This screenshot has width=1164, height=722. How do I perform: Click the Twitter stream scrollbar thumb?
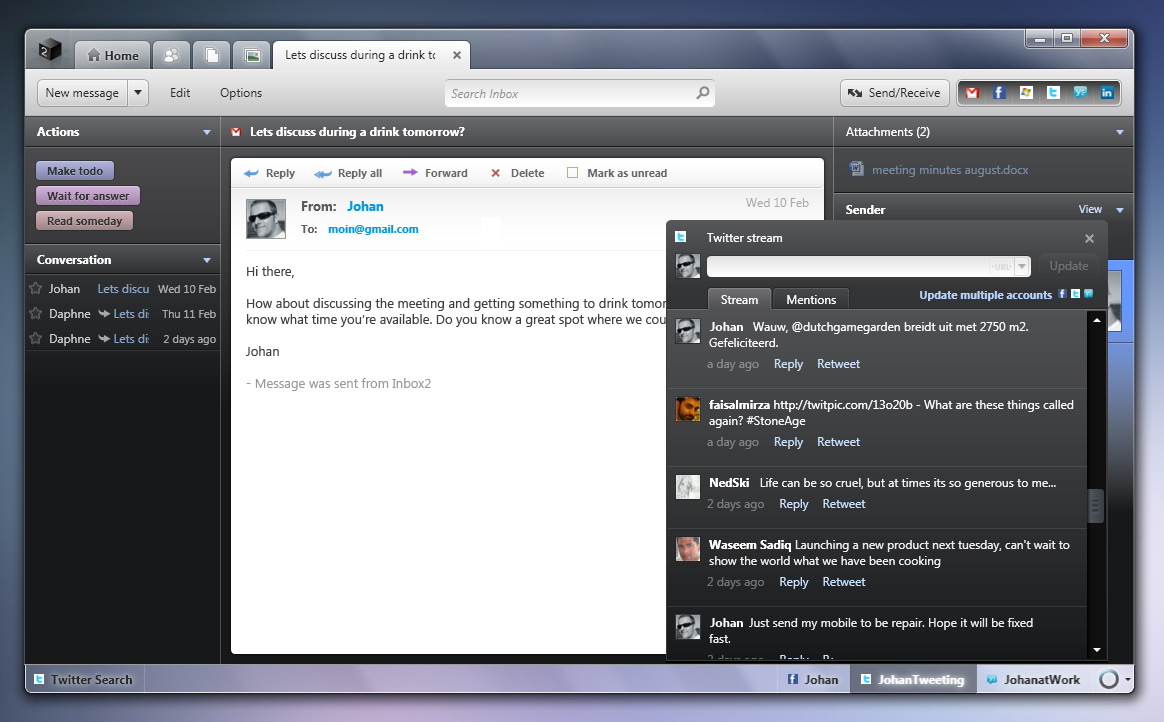(1095, 506)
